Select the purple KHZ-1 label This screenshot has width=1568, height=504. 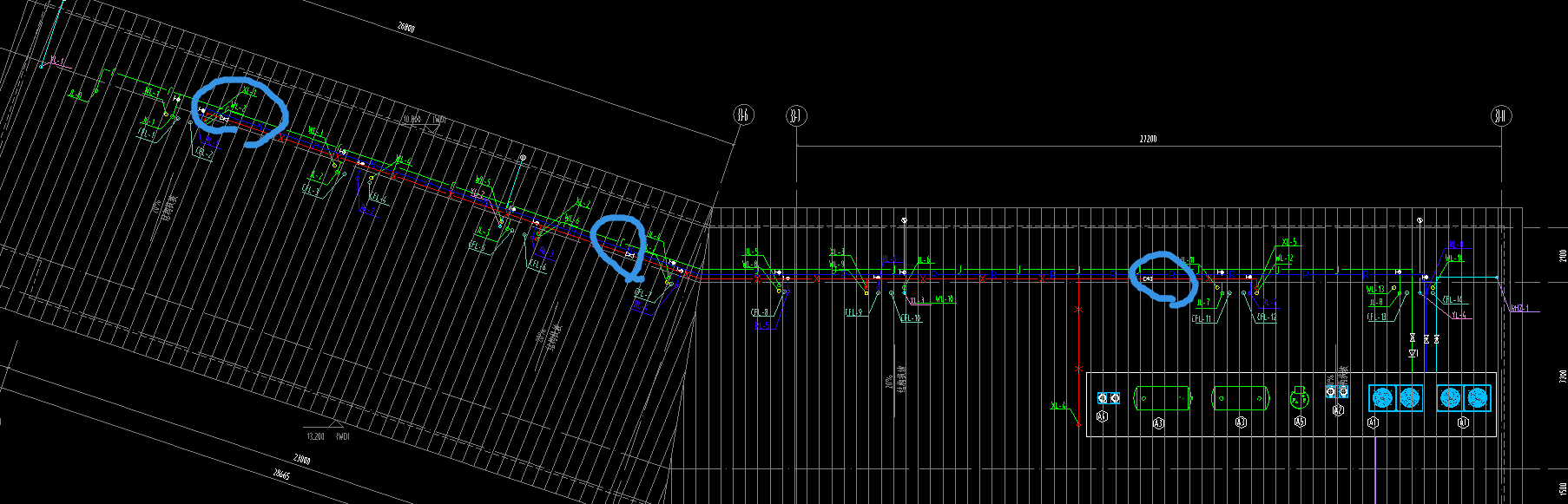point(1519,308)
